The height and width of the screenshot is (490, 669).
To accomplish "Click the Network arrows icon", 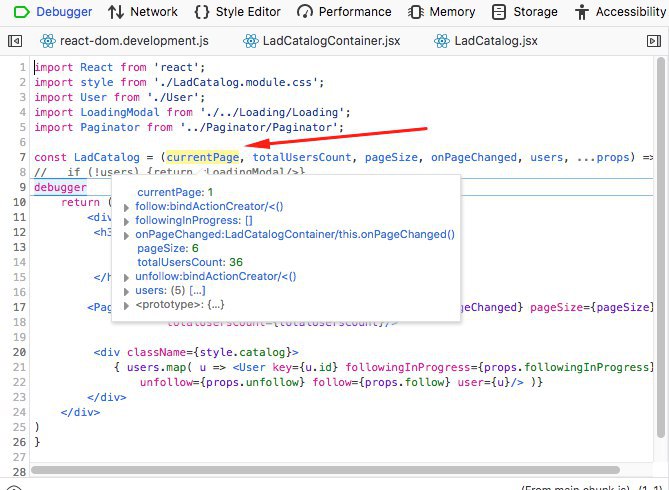I will tap(116, 12).
